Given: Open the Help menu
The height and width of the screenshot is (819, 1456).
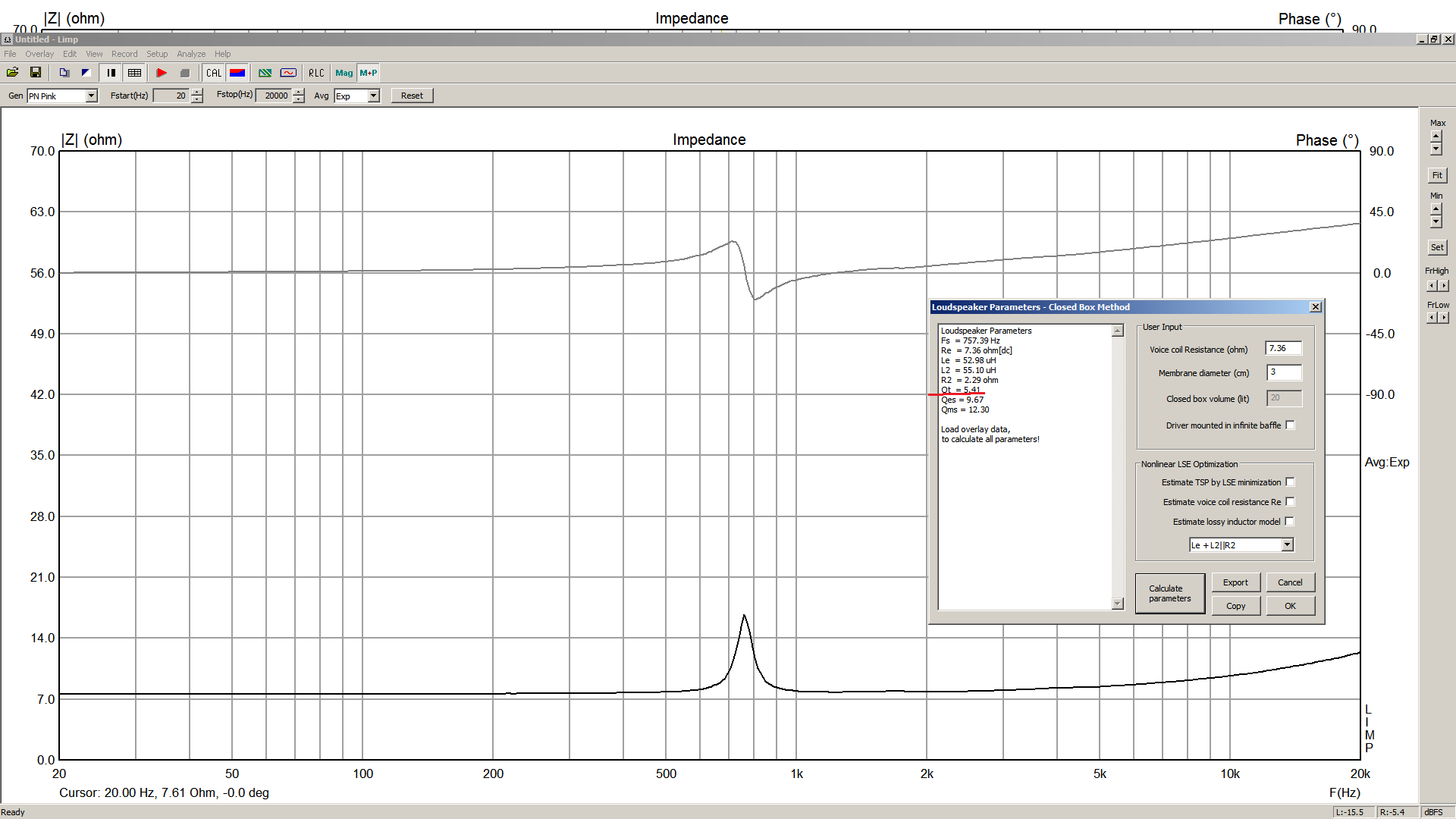Looking at the screenshot, I should tap(222, 54).
